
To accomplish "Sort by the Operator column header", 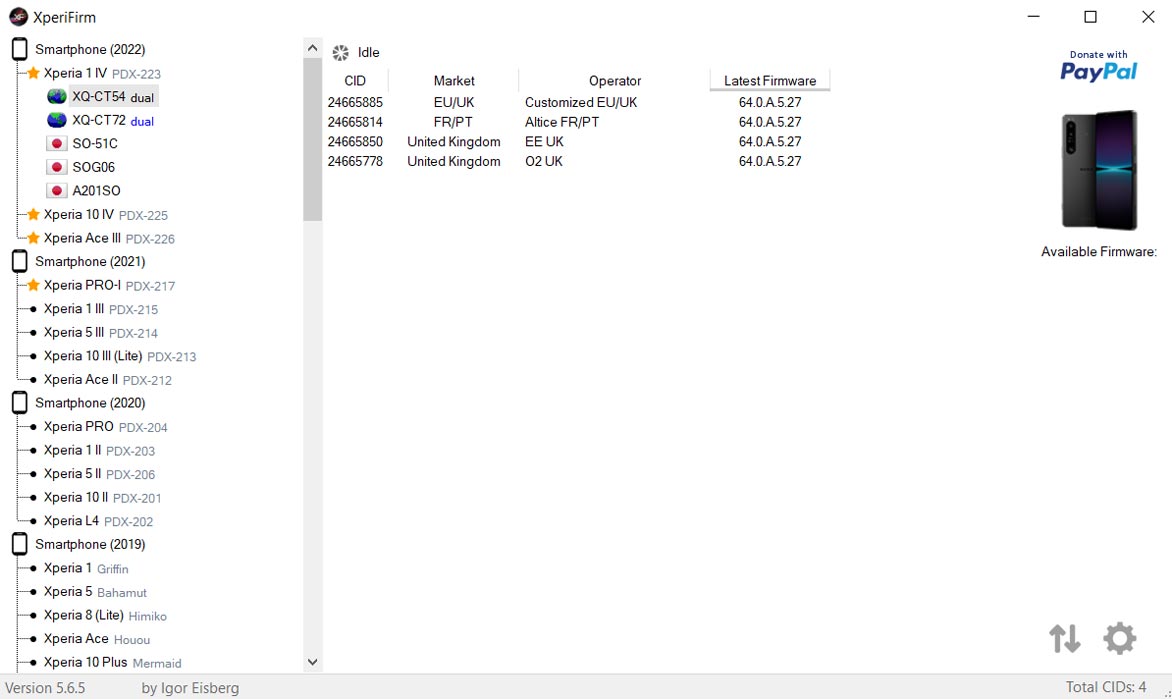I will coord(614,81).
